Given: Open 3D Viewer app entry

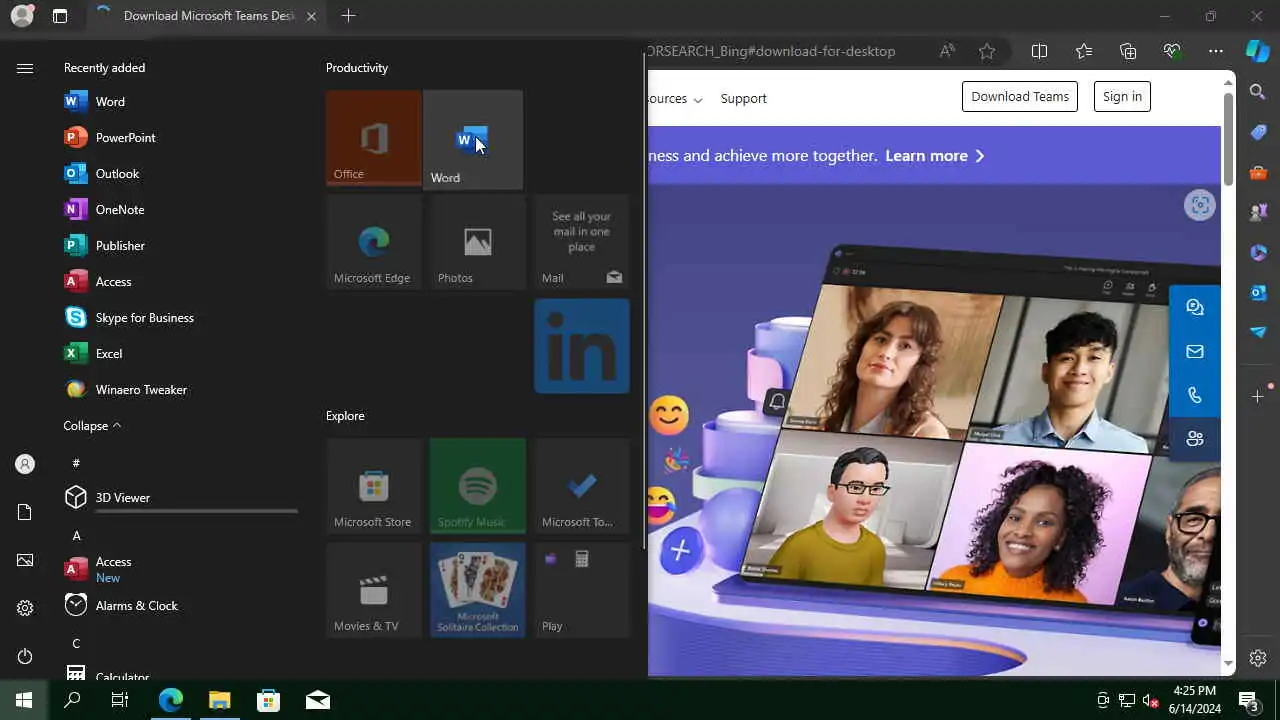Looking at the screenshot, I should coord(180,497).
